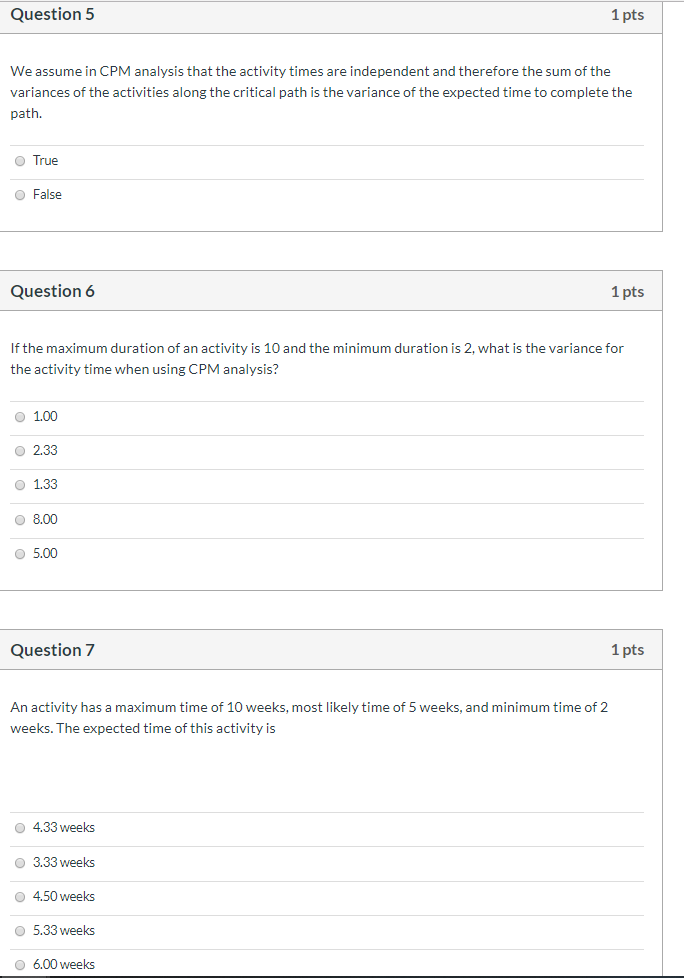Pick 3.33 weeks in Question 7
The width and height of the screenshot is (684, 978).
click(20, 862)
